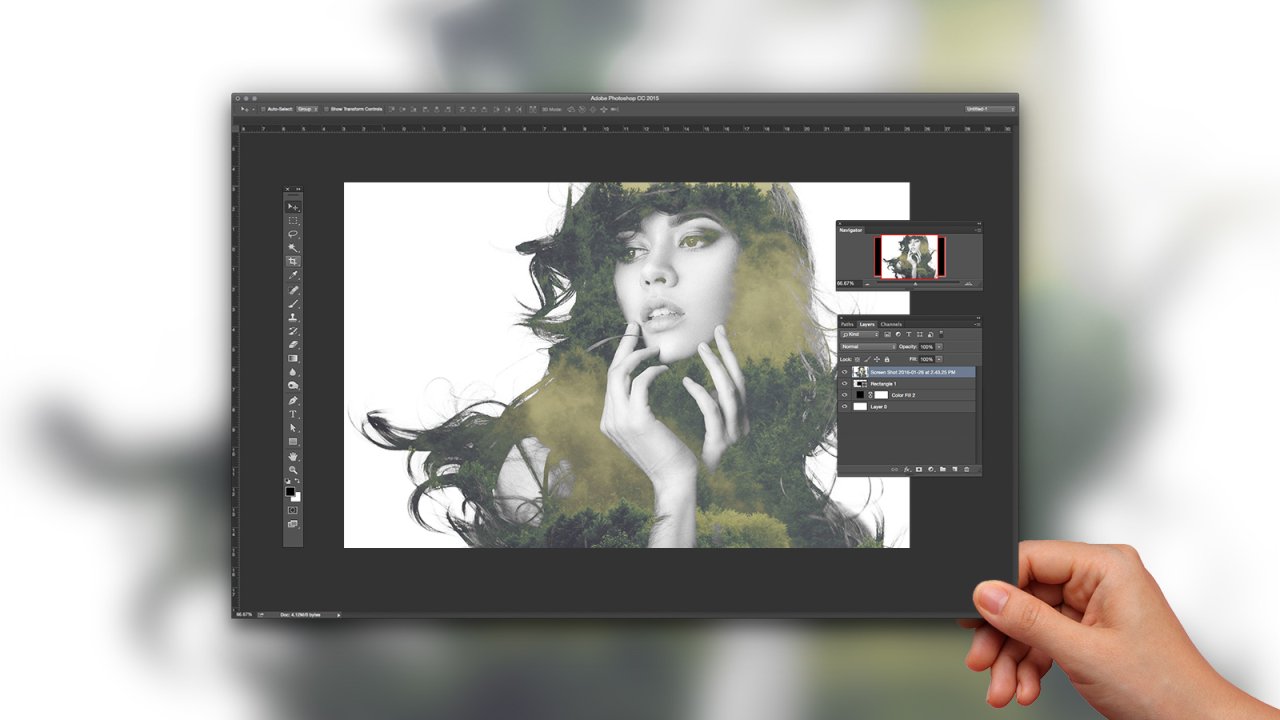1280x720 pixels.
Task: Click the Create New Layer icon
Action: tap(954, 468)
